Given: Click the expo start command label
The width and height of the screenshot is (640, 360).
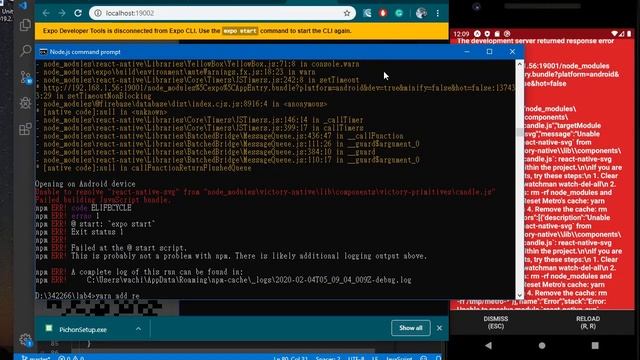Looking at the screenshot, I should [240, 31].
